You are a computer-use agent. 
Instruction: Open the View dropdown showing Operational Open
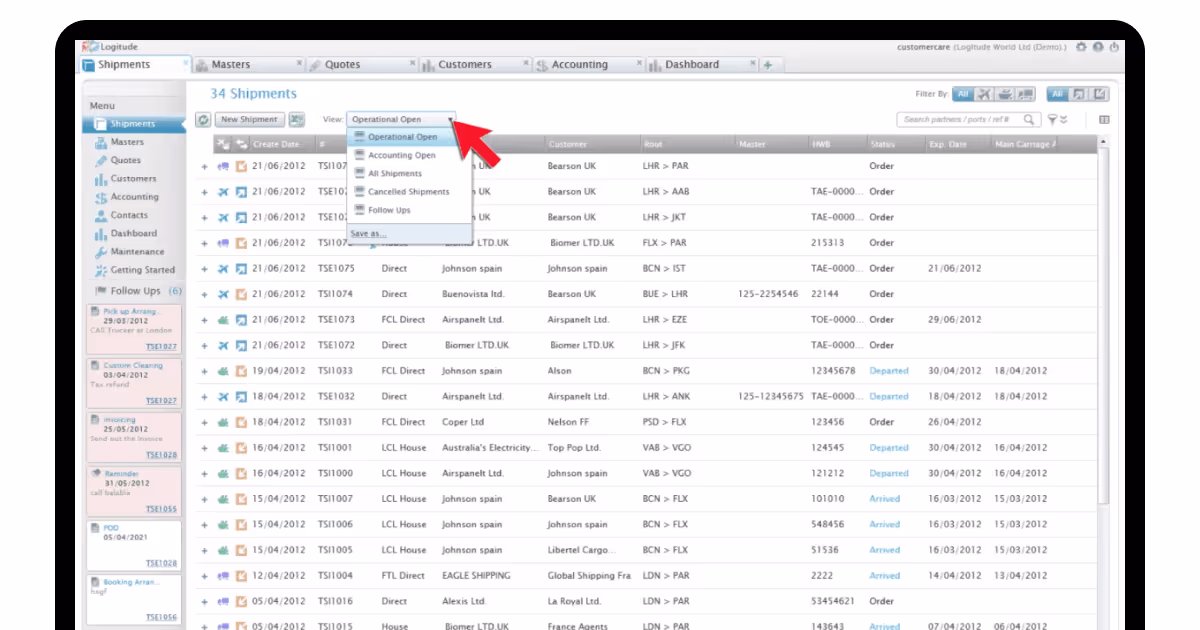click(x=402, y=119)
